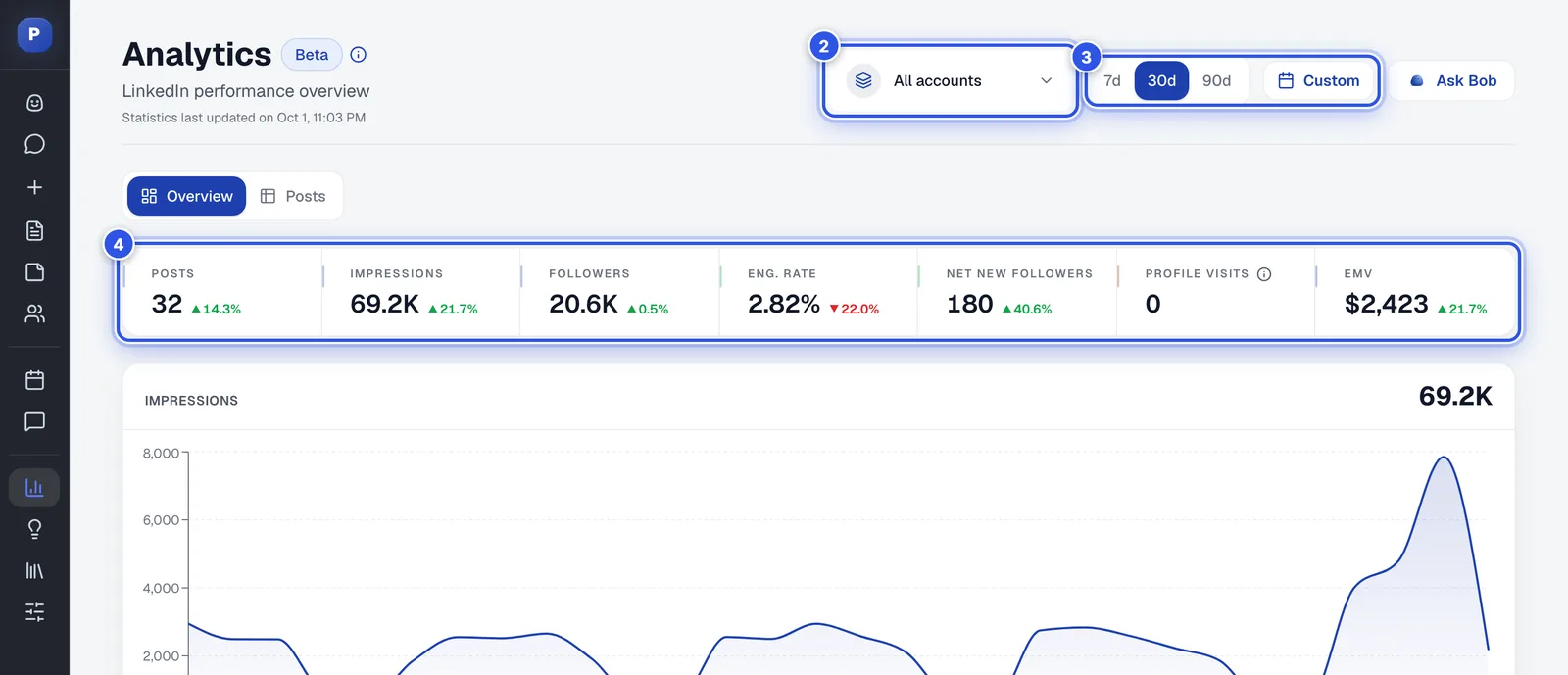Open the speech bubble sidebar icon
Screen dimensions: 1568x675
[34, 144]
